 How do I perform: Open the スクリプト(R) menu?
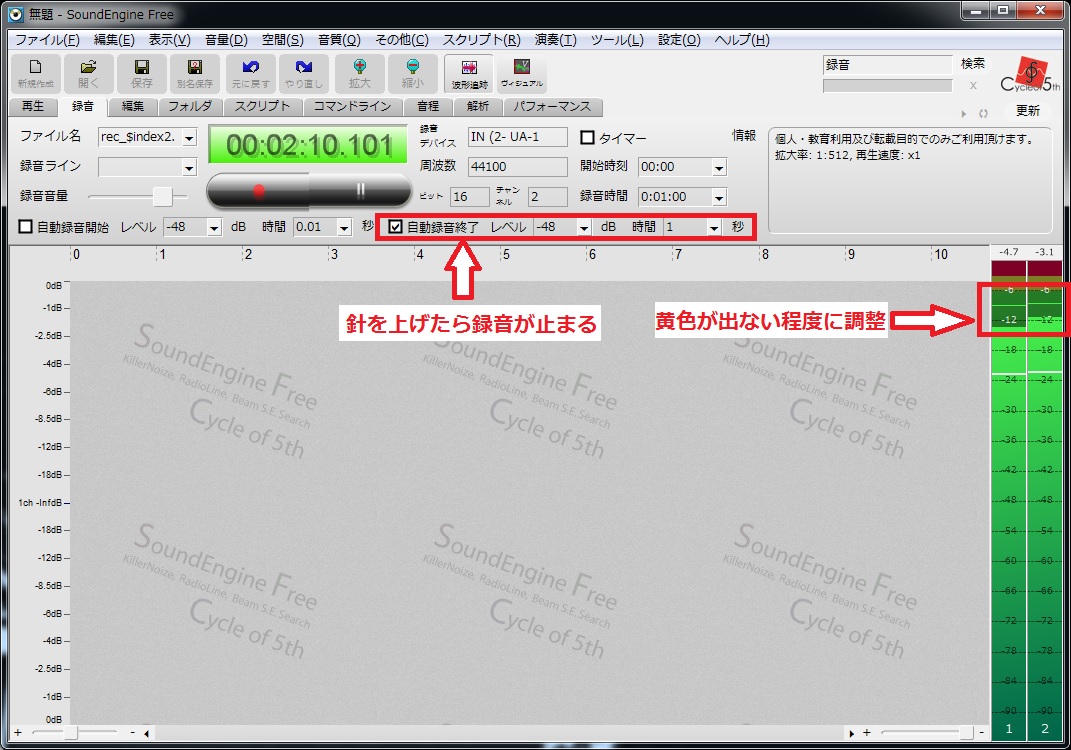pos(482,40)
